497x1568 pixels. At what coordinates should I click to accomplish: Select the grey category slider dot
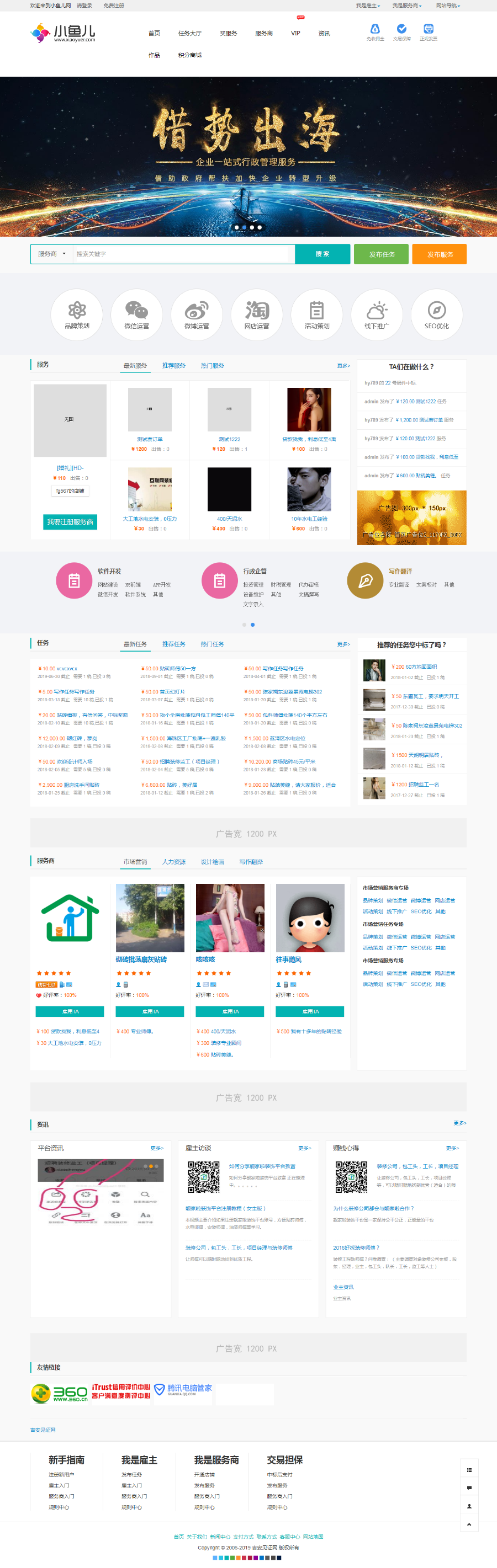[244, 625]
